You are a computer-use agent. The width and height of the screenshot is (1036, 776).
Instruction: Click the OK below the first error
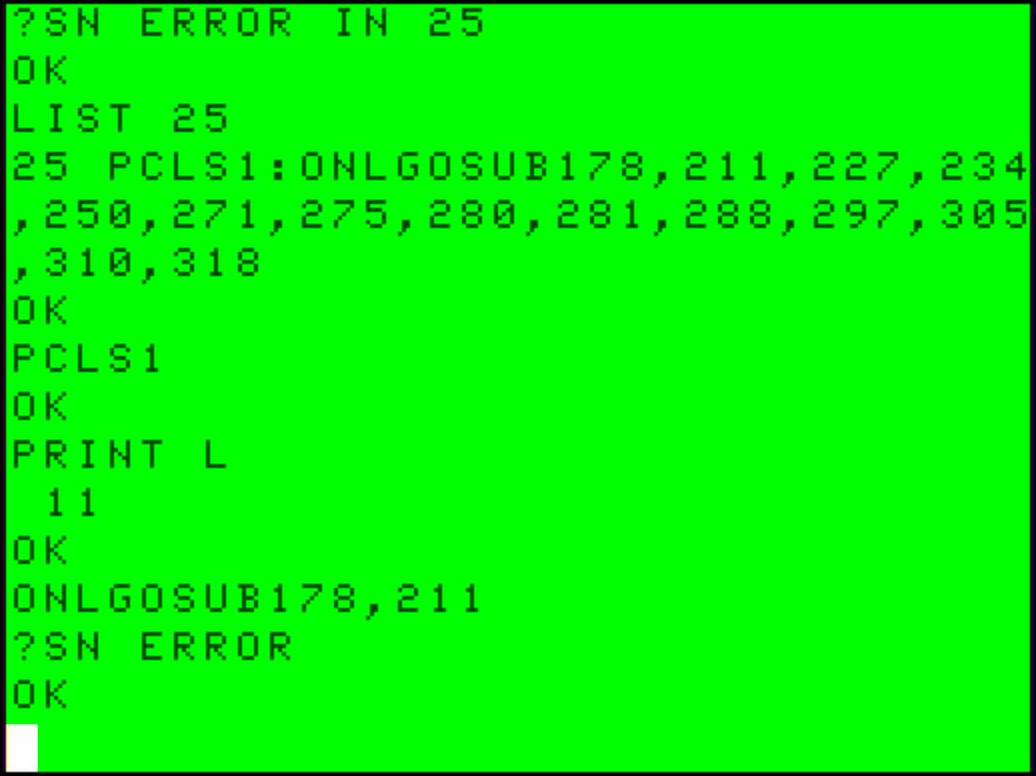coord(40,70)
